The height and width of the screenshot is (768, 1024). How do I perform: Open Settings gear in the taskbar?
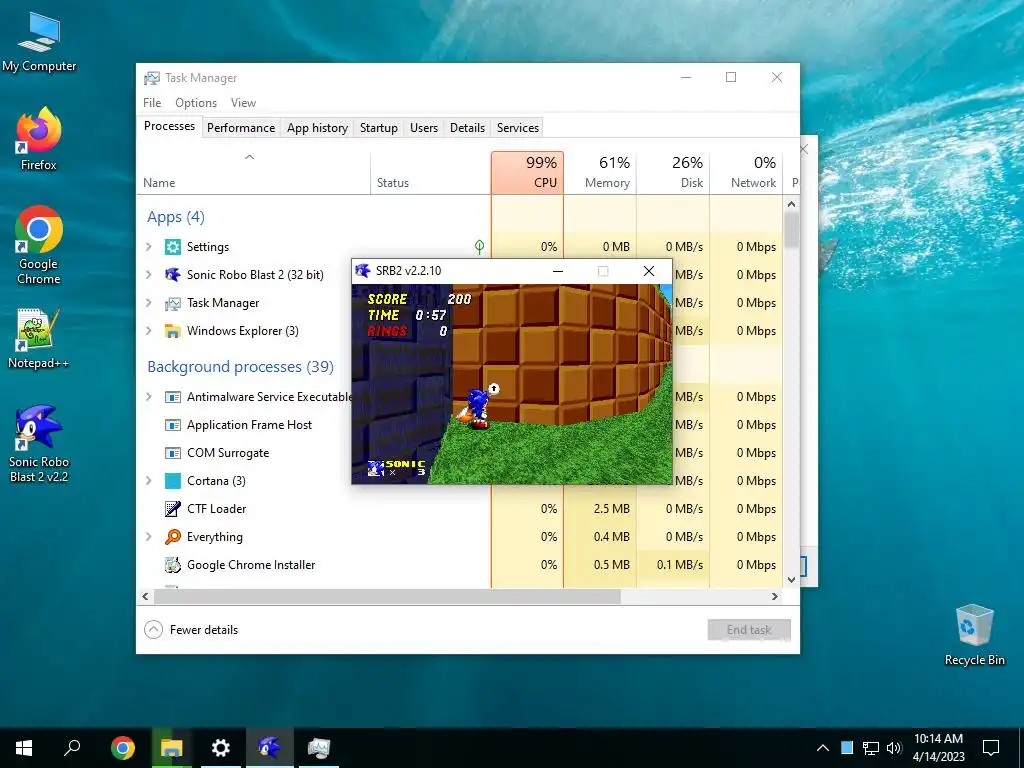pos(221,748)
